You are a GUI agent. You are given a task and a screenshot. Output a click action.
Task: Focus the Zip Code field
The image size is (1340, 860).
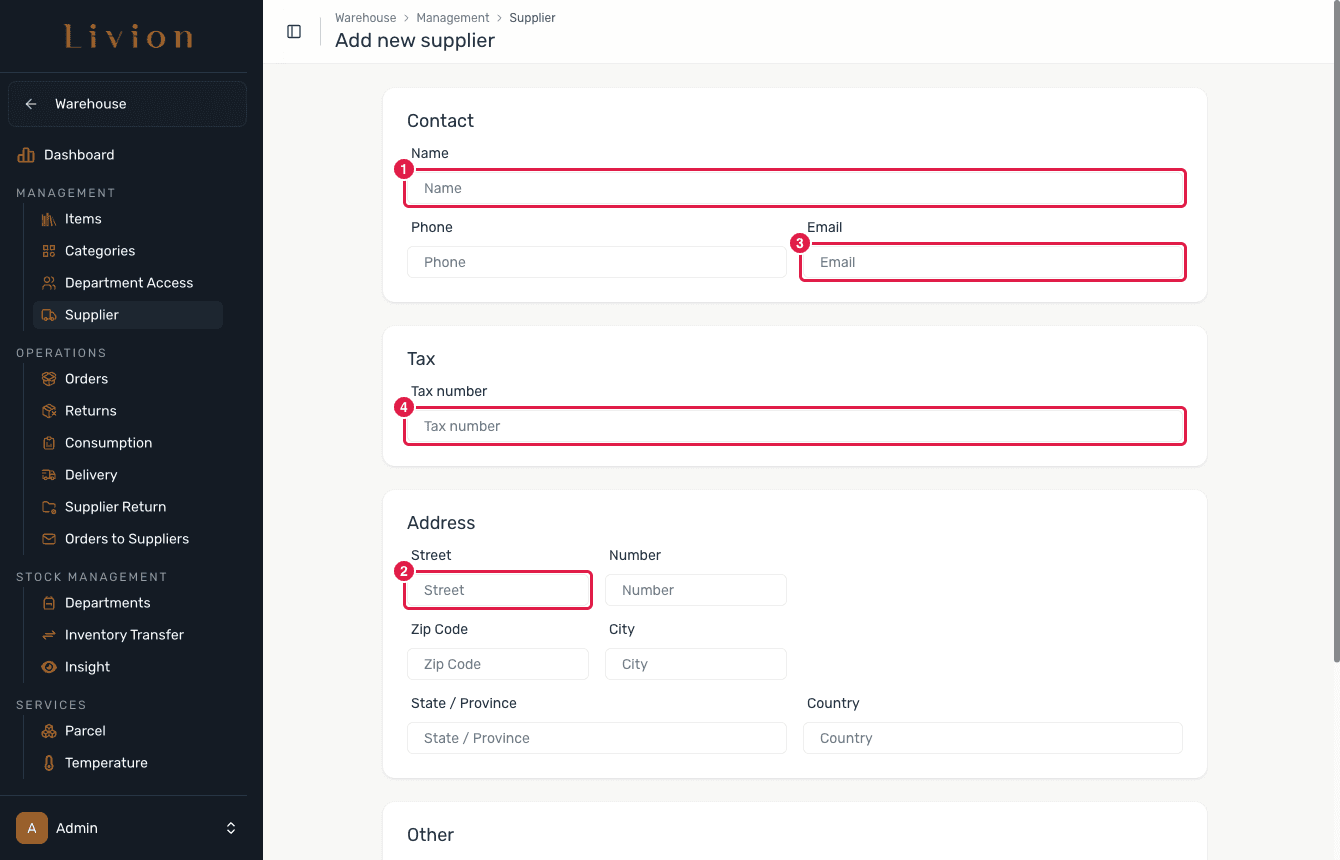pyautogui.click(x=498, y=664)
